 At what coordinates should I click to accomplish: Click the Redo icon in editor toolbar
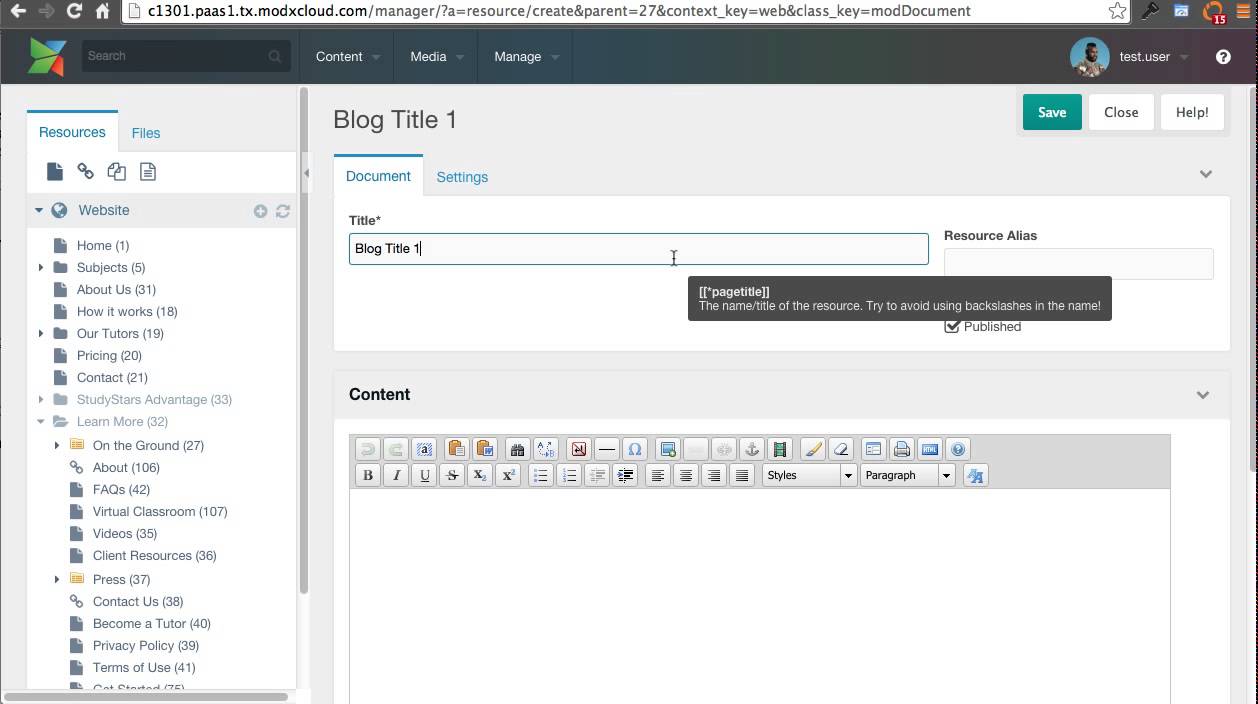pos(396,449)
